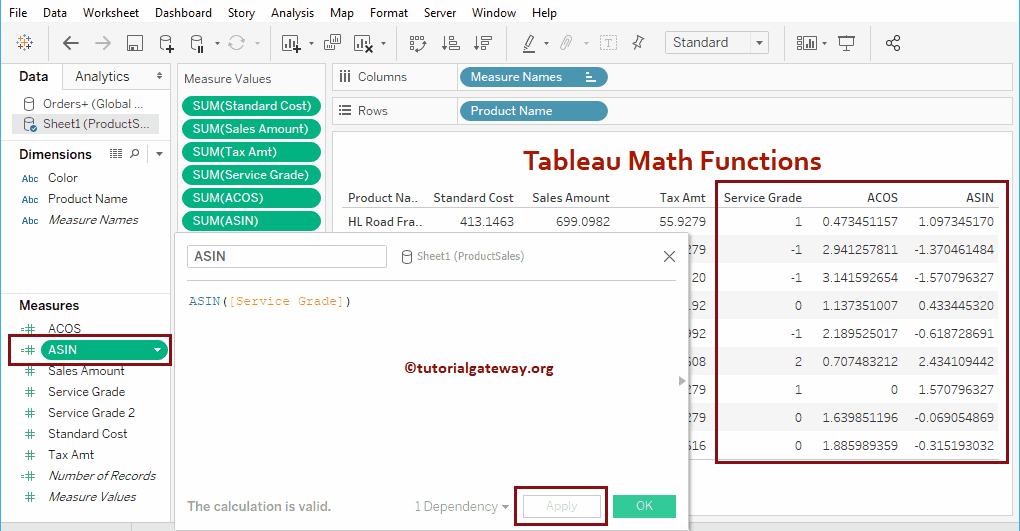Click the Dimensions search magnifier icon
The image size is (1020, 531).
[135, 154]
